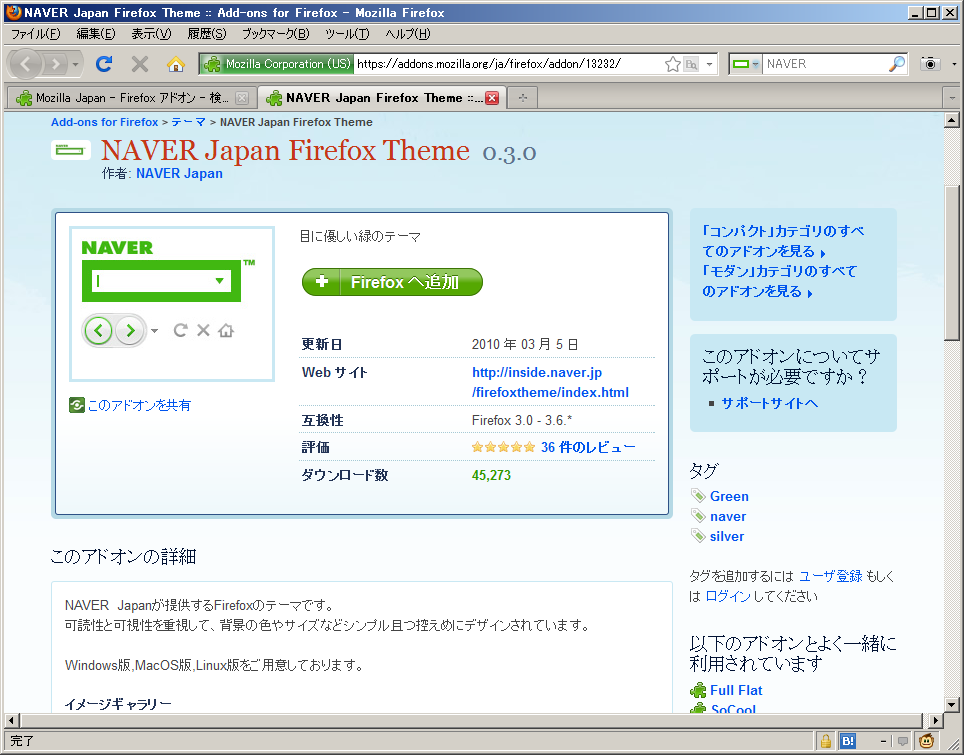Screen dimensions: 964x755
Task: Open the テーマ breadcrumb link
Action: click(x=188, y=122)
